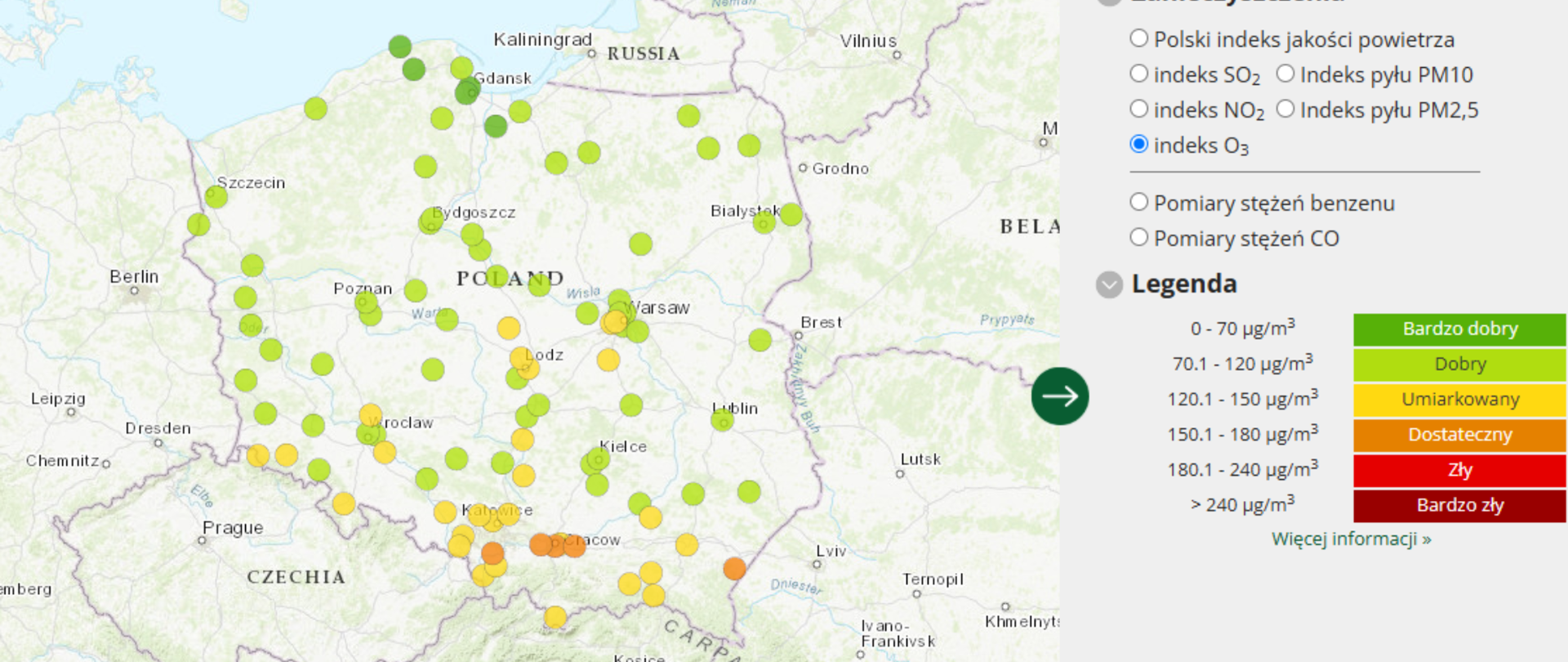Image resolution: width=1568 pixels, height=662 pixels.
Task: Click the Warsaw city label on map
Action: coord(658,307)
